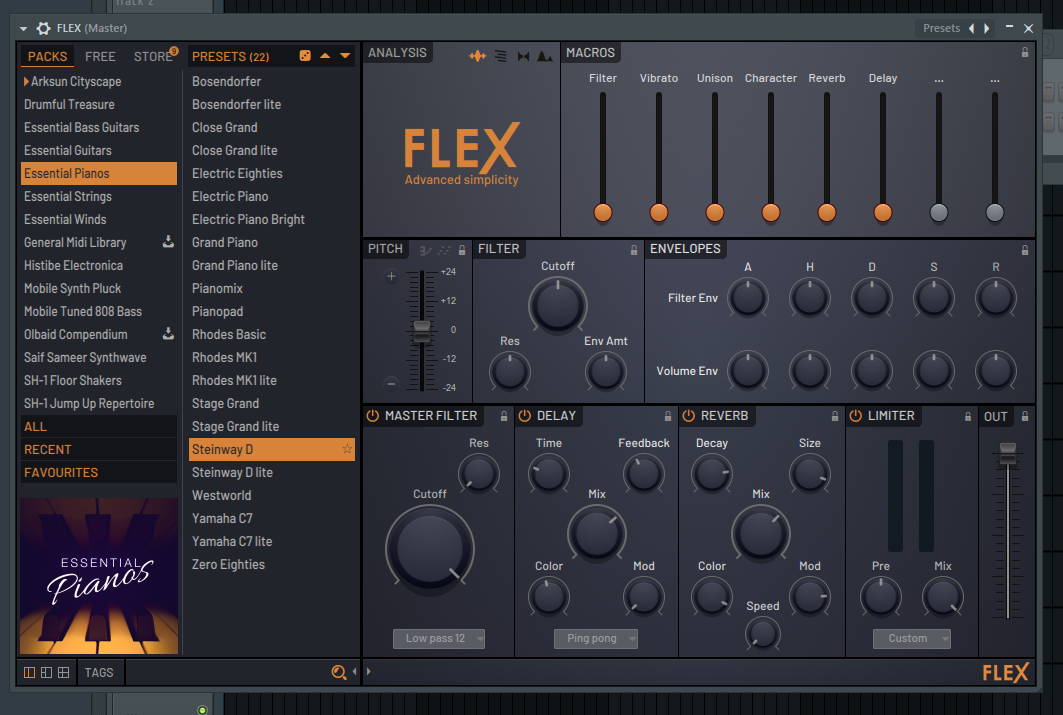Lock the Out section
Image resolution: width=1063 pixels, height=715 pixels.
coord(1025,416)
